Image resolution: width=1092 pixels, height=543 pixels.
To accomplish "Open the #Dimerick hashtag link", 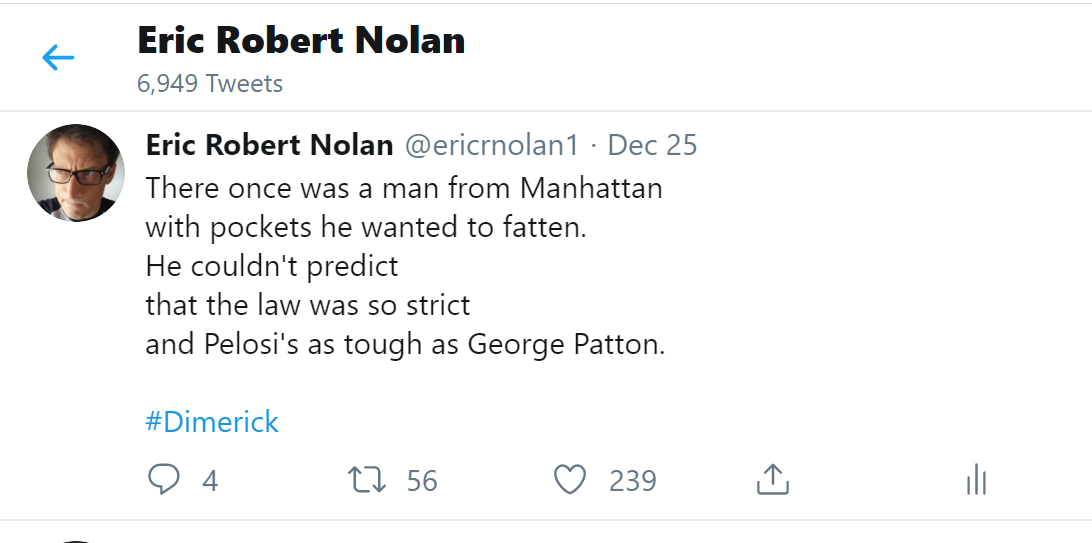I will click(x=212, y=422).
